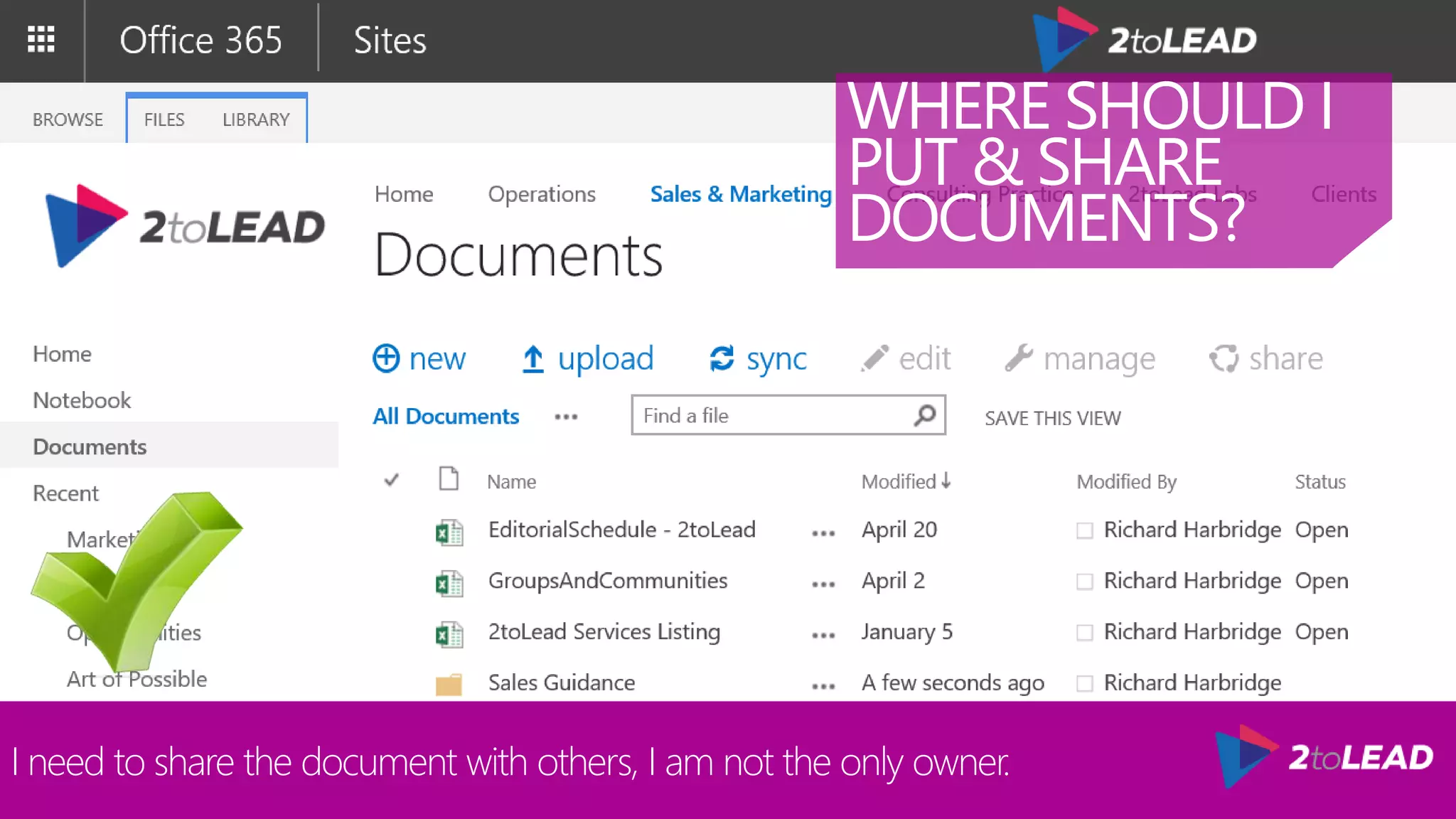
Task: Click April 20 modified date
Action: (x=899, y=530)
